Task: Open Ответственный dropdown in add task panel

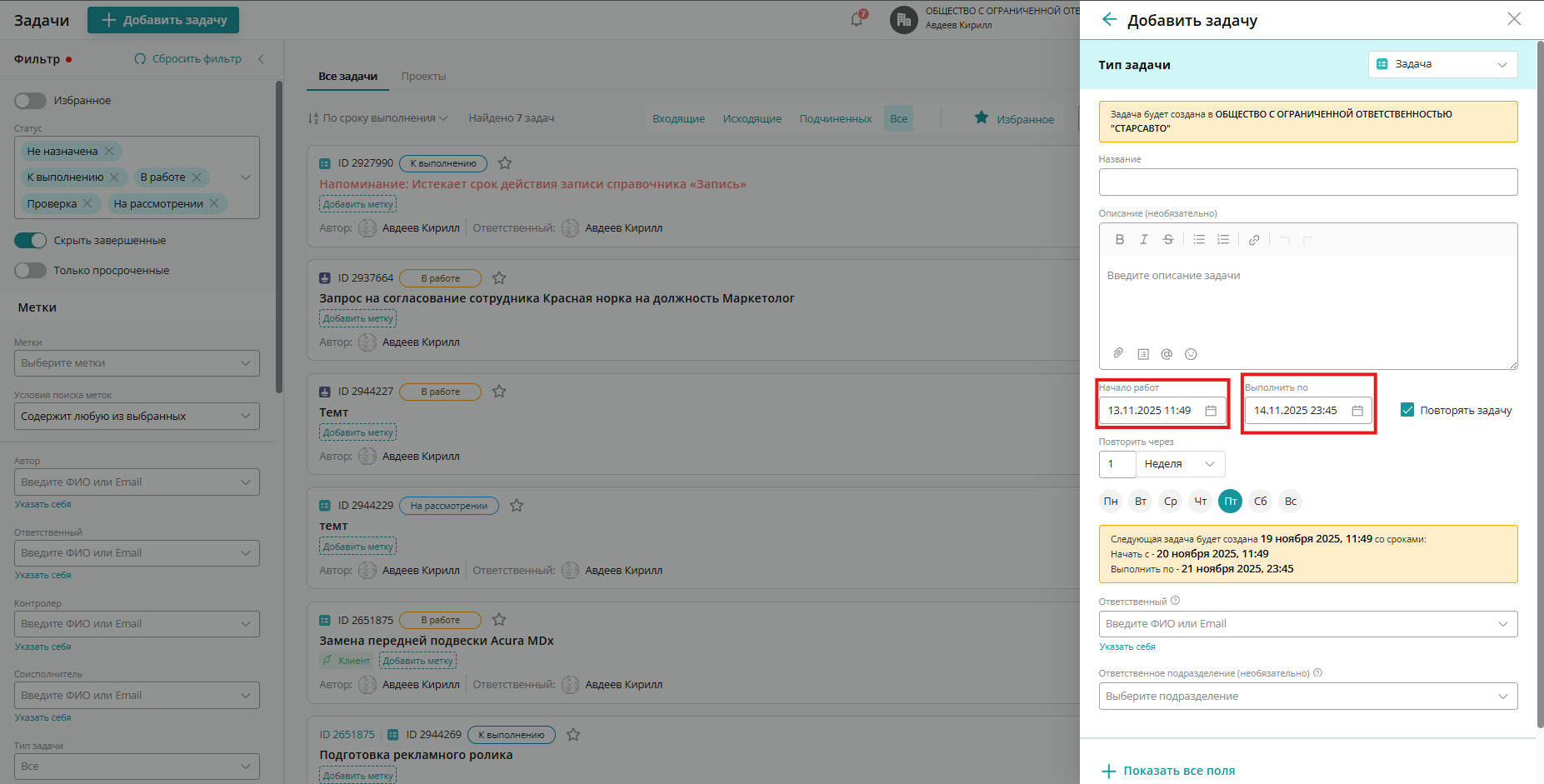Action: (x=1308, y=624)
